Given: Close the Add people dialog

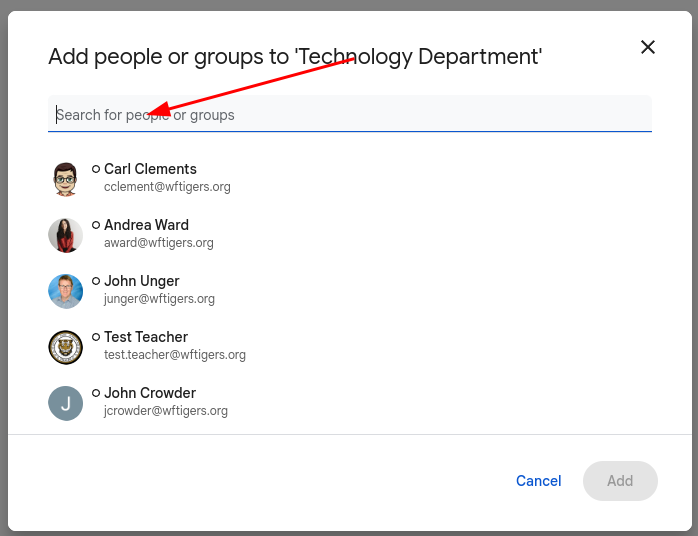Looking at the screenshot, I should coord(648,47).
